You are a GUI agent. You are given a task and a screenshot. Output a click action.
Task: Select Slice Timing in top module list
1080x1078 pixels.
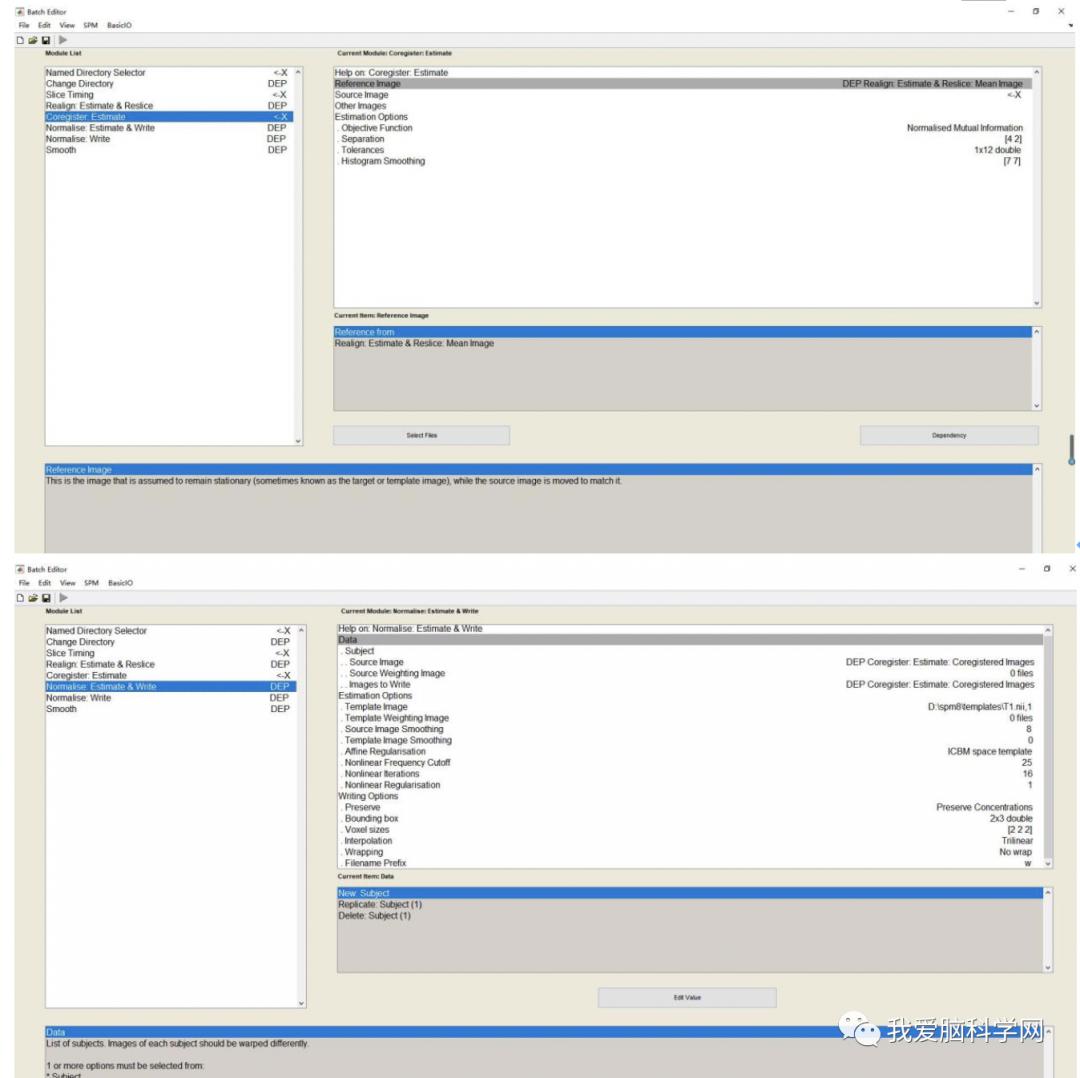tap(169, 94)
